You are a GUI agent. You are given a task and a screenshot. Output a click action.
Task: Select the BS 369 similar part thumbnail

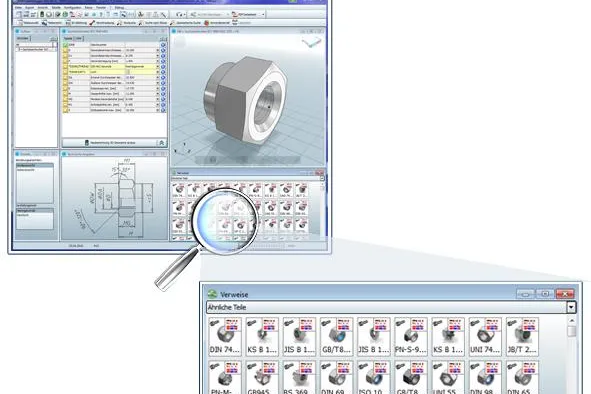[x=299, y=377]
